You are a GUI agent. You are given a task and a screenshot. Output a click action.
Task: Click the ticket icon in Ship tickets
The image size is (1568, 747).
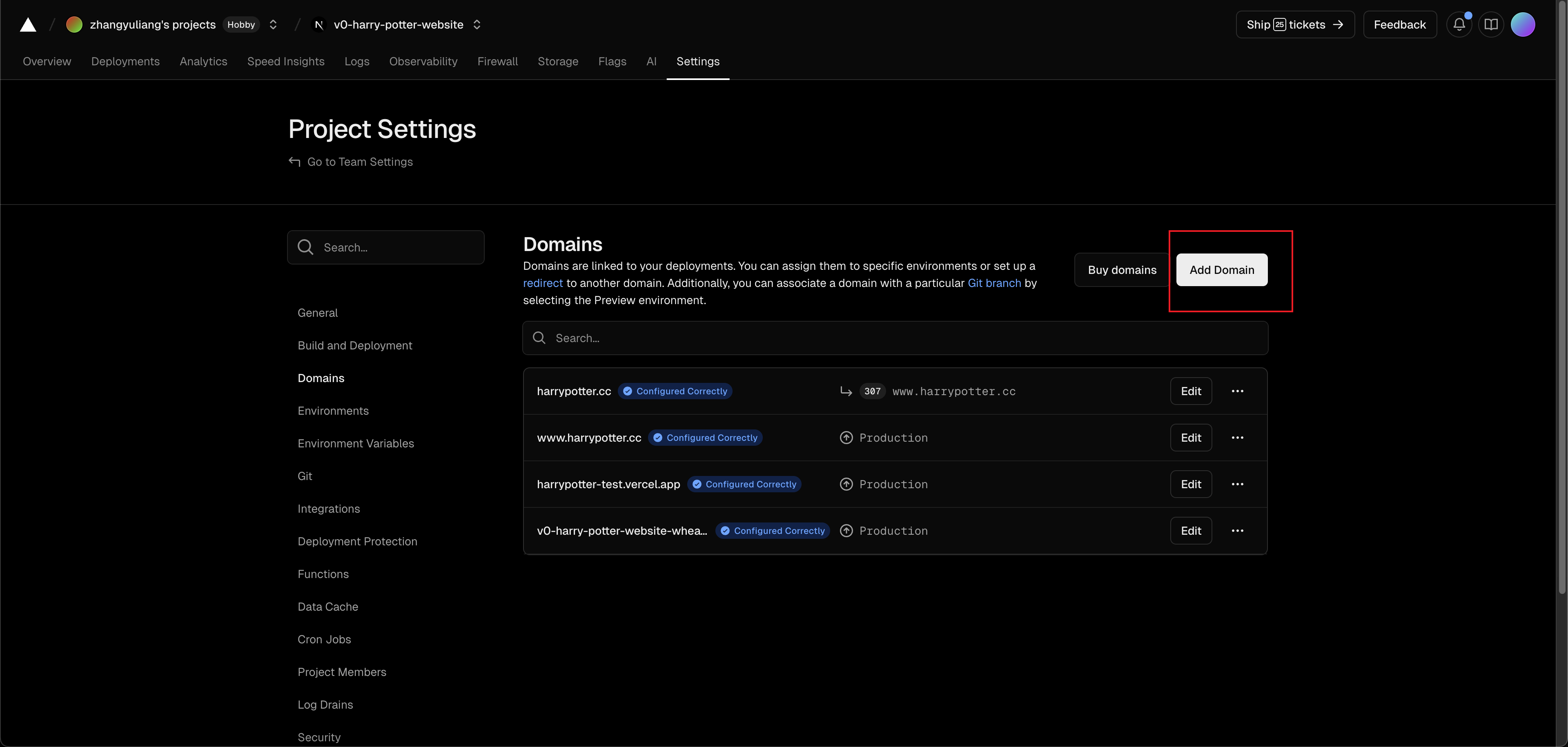(1279, 24)
